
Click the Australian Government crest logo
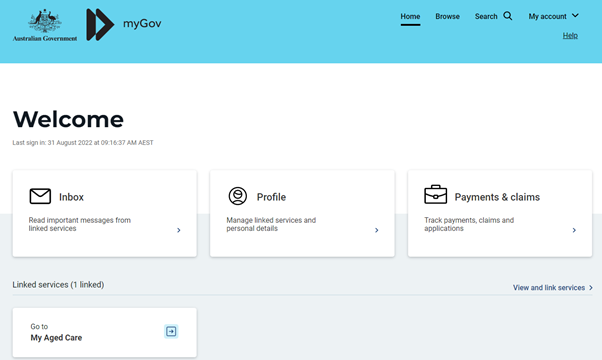tap(45, 25)
